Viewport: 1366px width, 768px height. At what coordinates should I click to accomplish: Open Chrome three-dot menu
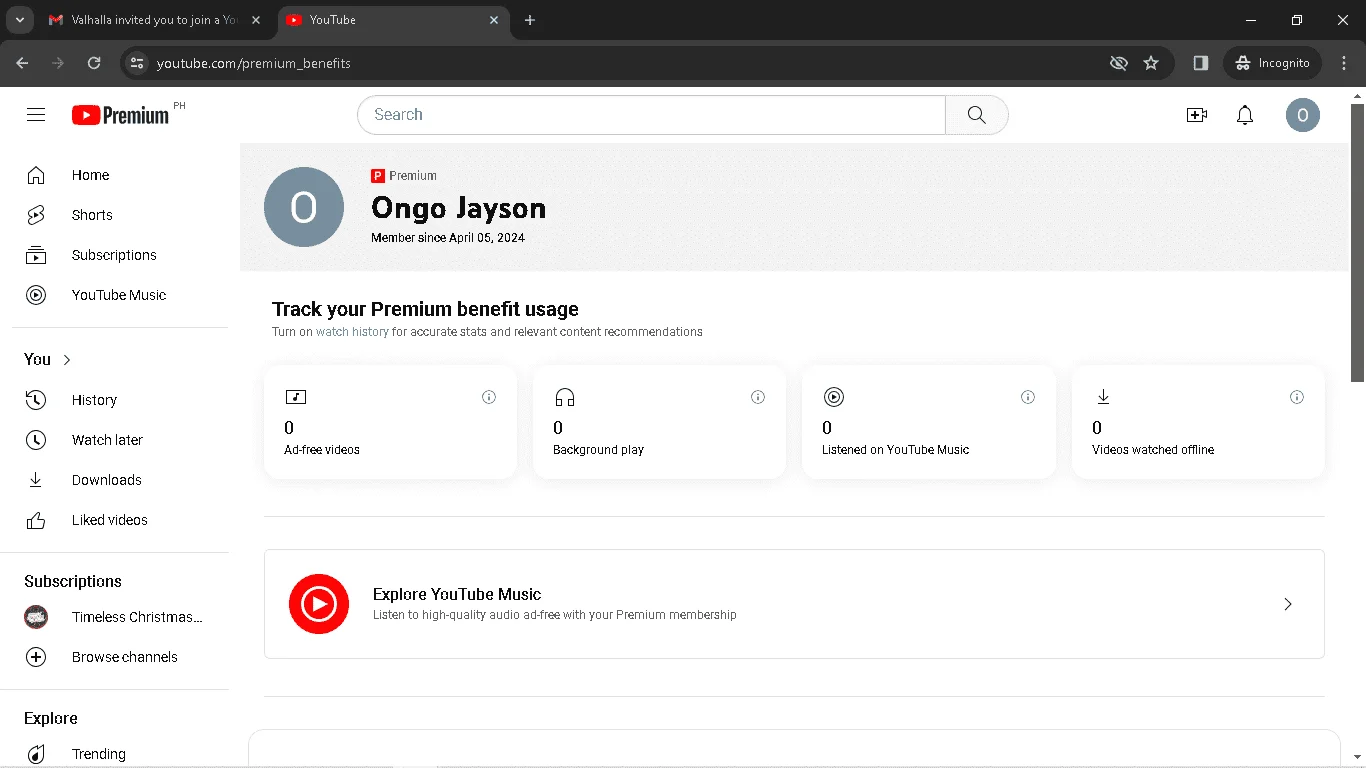click(1344, 63)
